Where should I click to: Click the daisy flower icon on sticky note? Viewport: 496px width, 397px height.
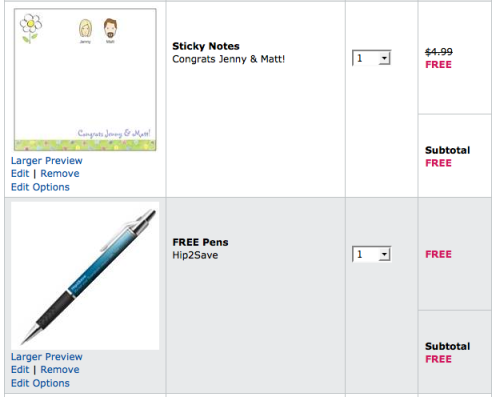click(30, 28)
